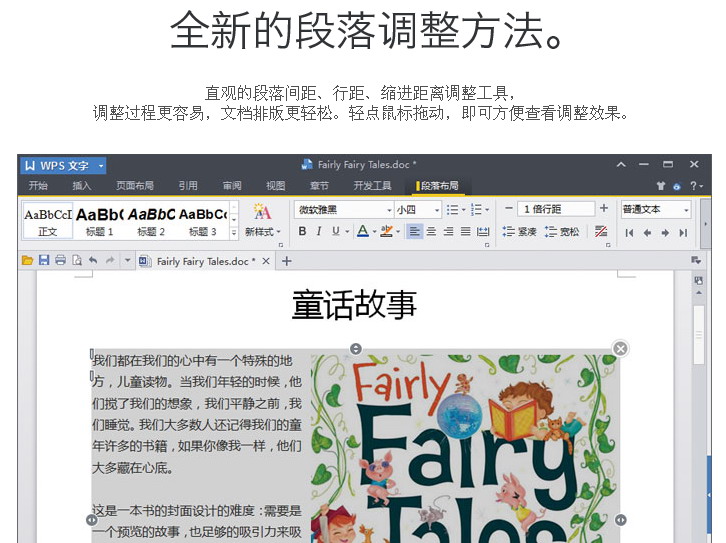This screenshot has width=726, height=543.
Task: Select the center align icon
Action: 431,232
